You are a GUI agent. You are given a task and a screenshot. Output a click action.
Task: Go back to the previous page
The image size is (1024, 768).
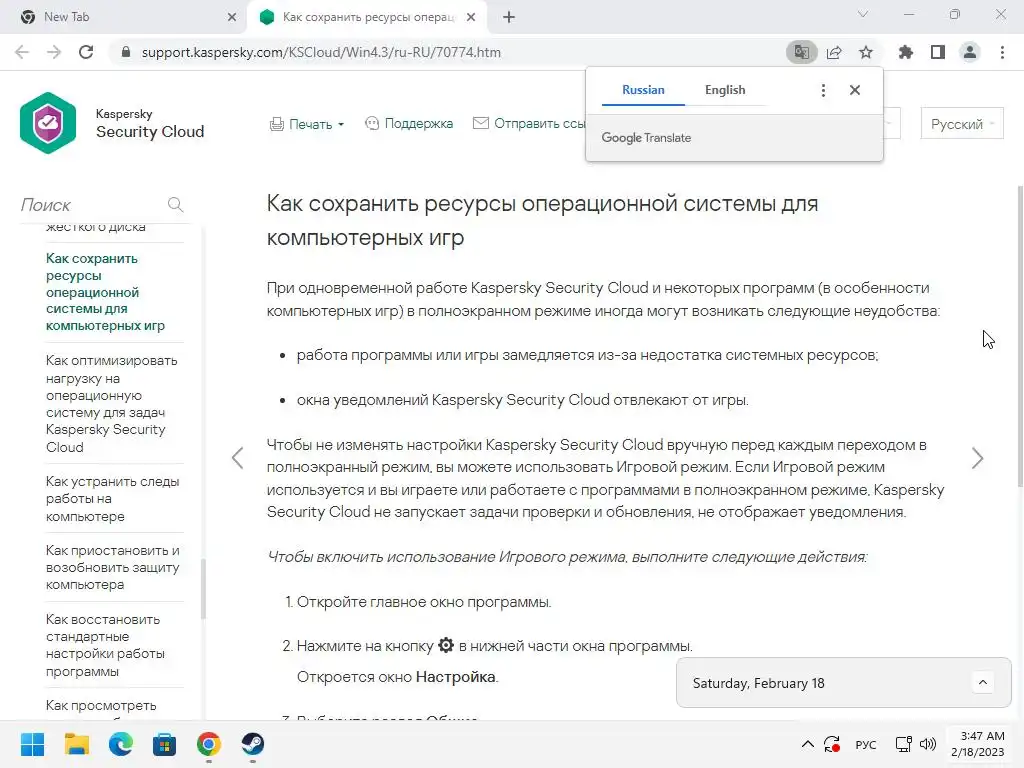coord(22,52)
